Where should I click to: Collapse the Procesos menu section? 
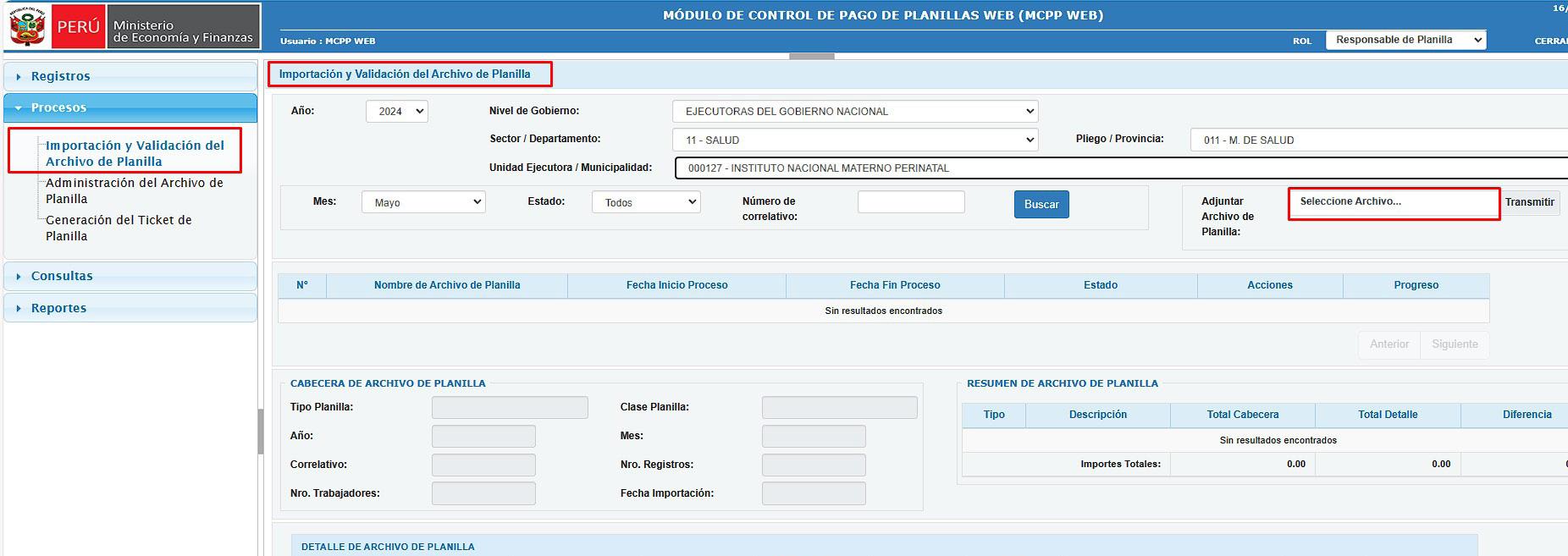coord(130,107)
